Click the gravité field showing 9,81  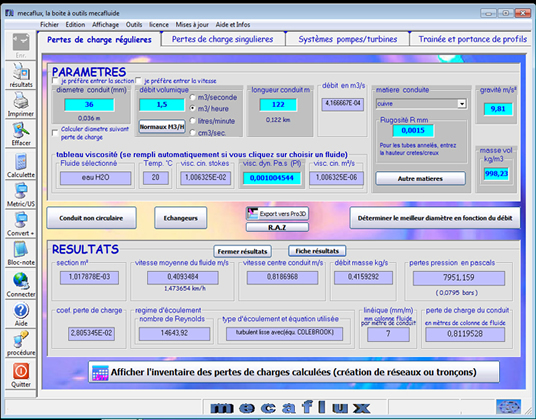click(498, 109)
